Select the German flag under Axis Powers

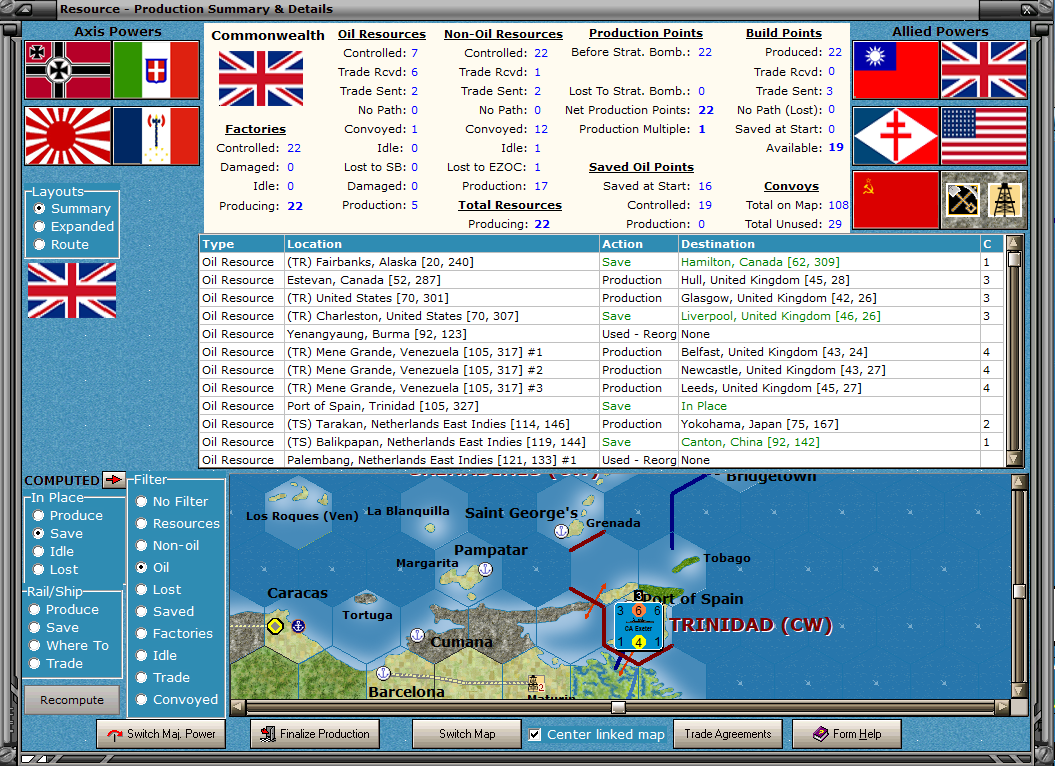(x=68, y=70)
